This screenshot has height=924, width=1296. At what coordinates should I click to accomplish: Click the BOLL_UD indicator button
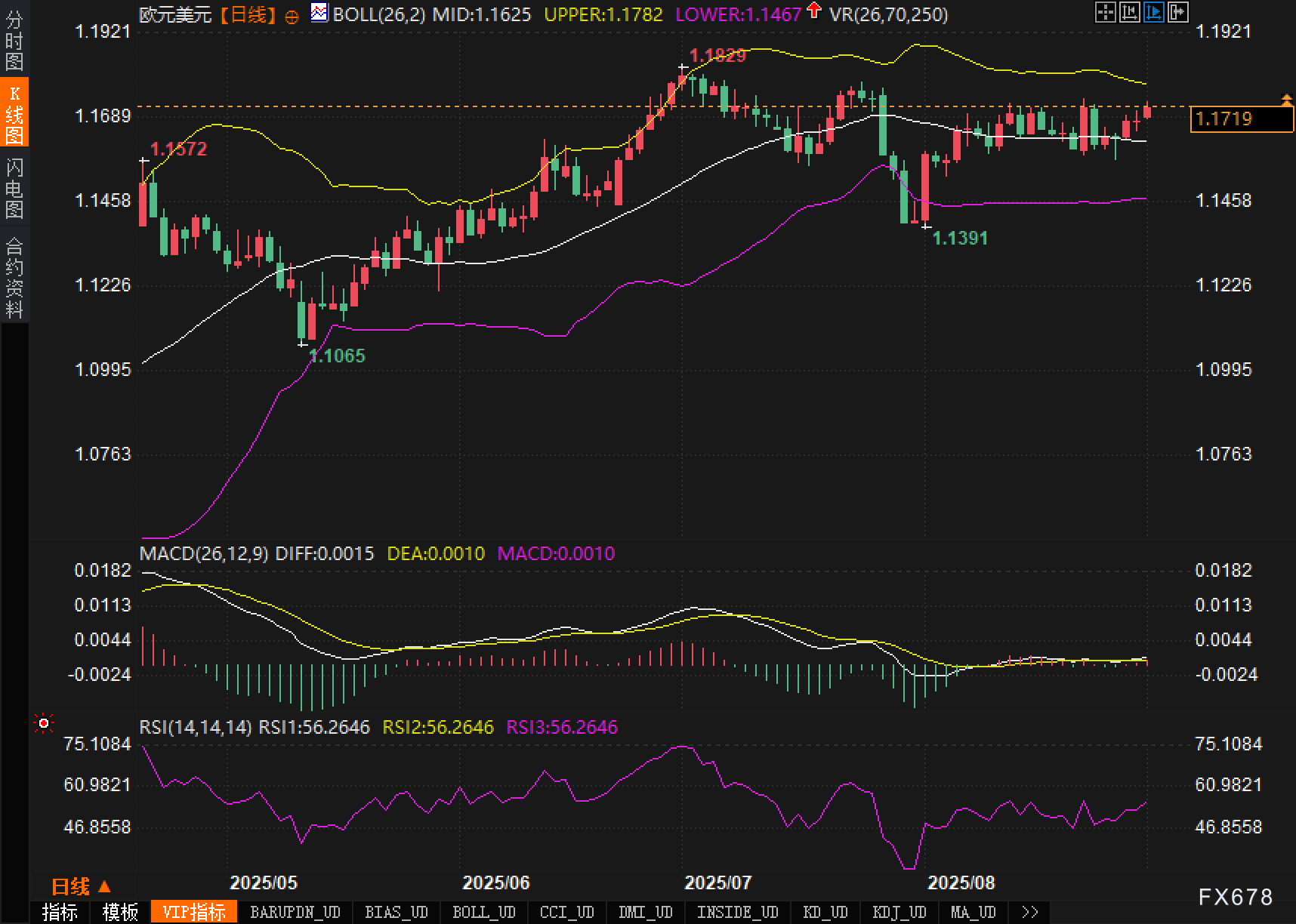tap(483, 912)
